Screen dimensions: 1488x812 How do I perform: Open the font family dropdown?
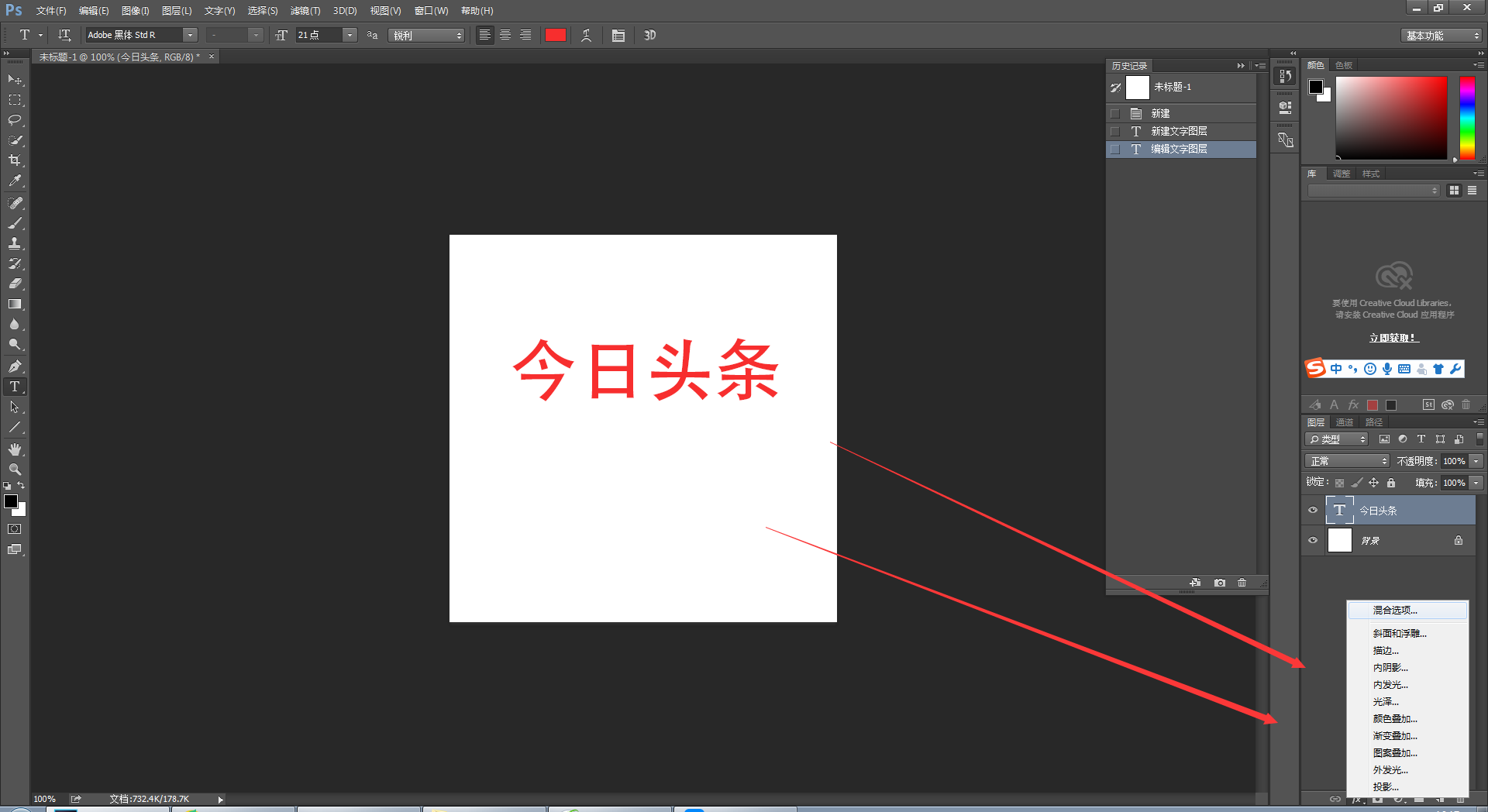point(190,35)
